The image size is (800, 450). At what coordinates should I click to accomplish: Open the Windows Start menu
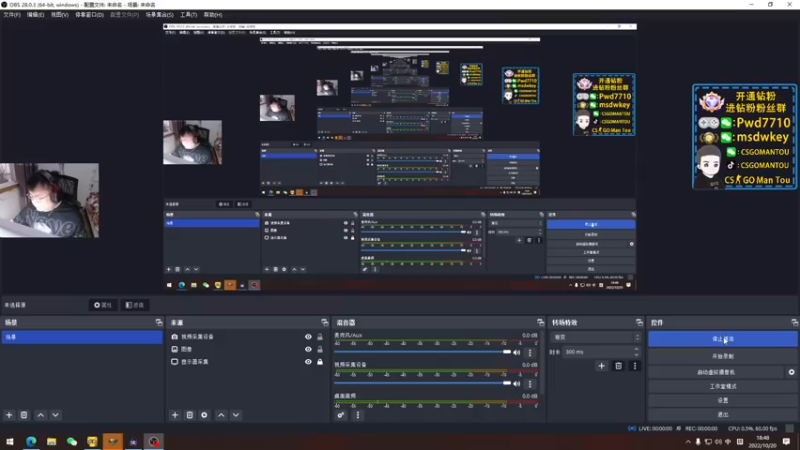point(10,441)
